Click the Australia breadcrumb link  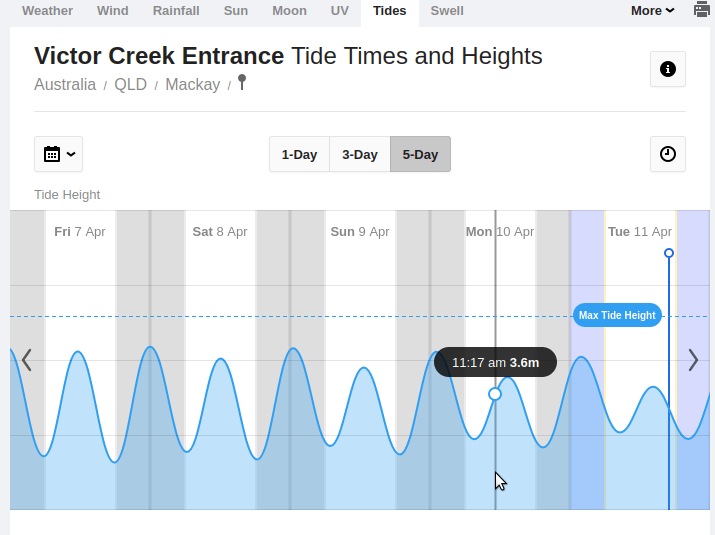(x=65, y=85)
